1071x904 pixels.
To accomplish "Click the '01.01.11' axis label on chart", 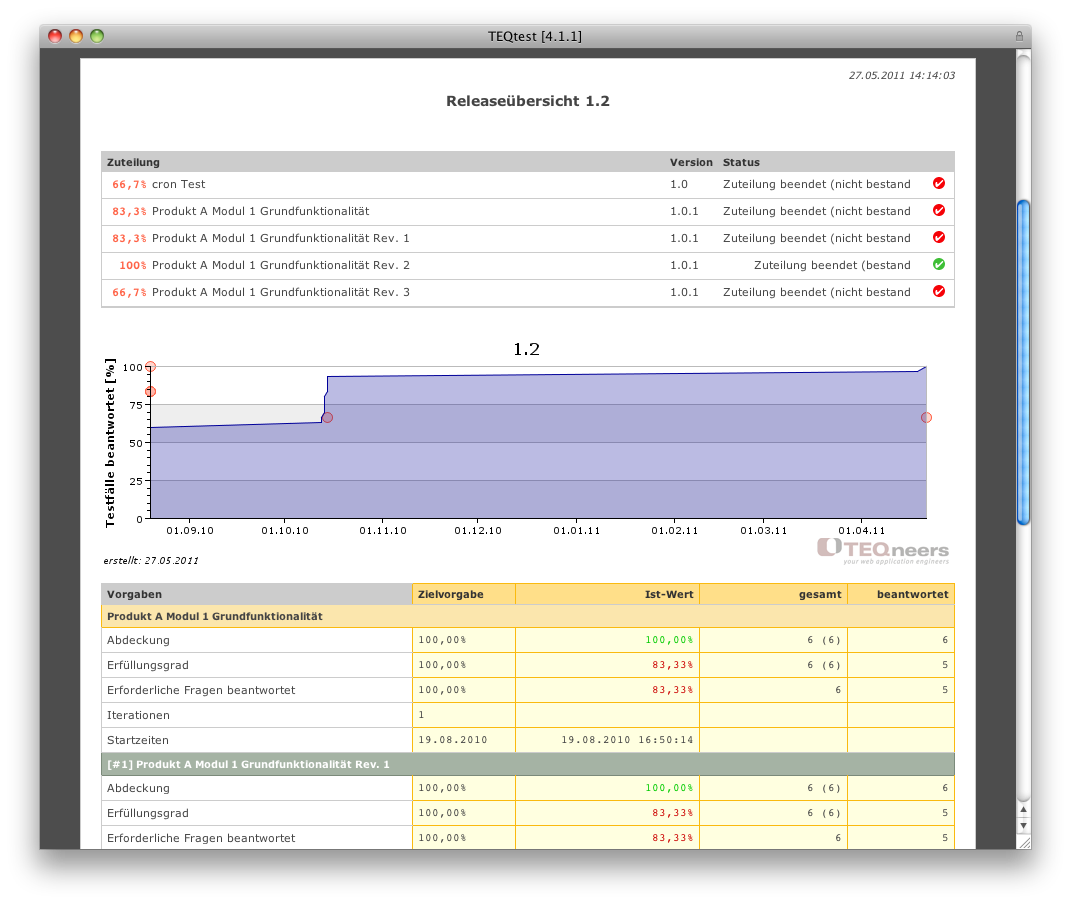I will pos(576,531).
